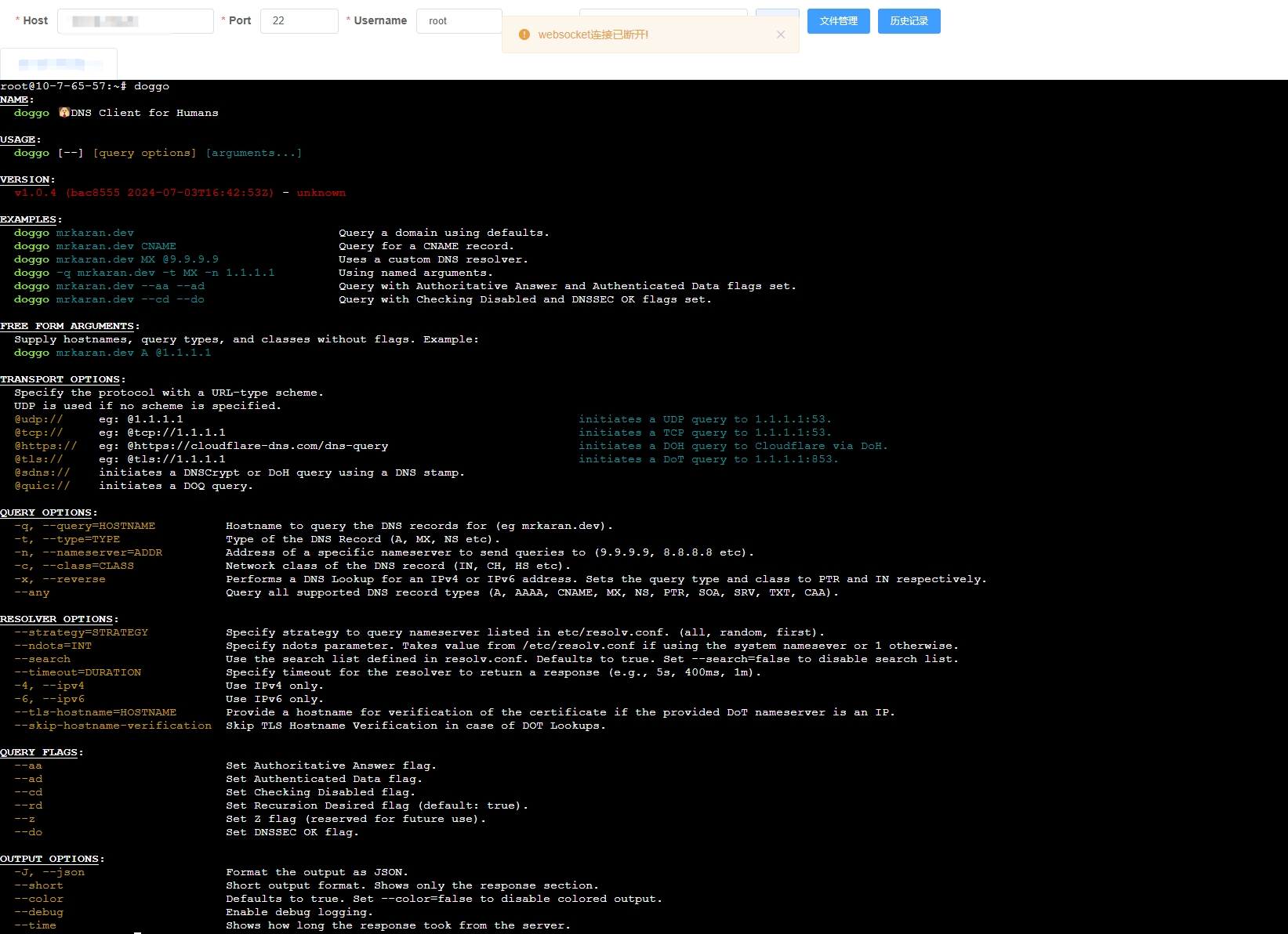Click the 'FREE FORM ARGUMENTS:' heading
The width and height of the screenshot is (1288, 934).
pyautogui.click(x=70, y=326)
